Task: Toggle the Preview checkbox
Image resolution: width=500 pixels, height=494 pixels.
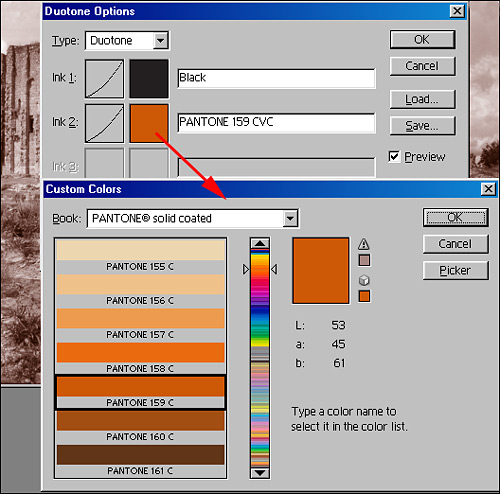Action: coord(394,156)
